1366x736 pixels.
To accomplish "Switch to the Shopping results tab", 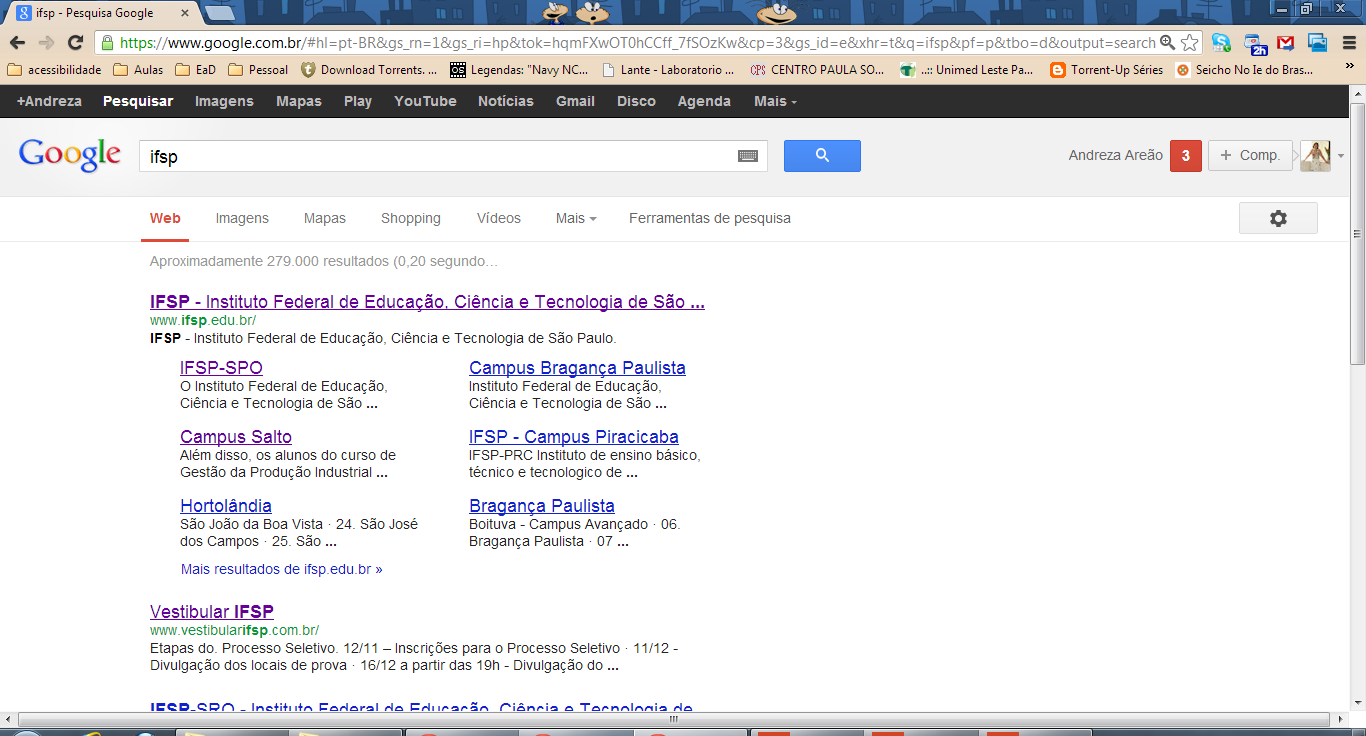I will [x=411, y=218].
